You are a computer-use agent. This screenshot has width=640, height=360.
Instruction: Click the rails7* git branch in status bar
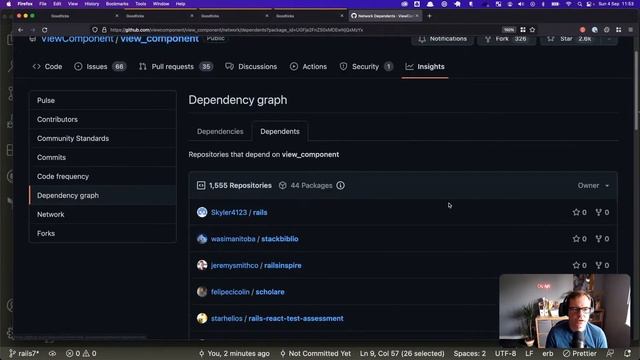[24, 353]
